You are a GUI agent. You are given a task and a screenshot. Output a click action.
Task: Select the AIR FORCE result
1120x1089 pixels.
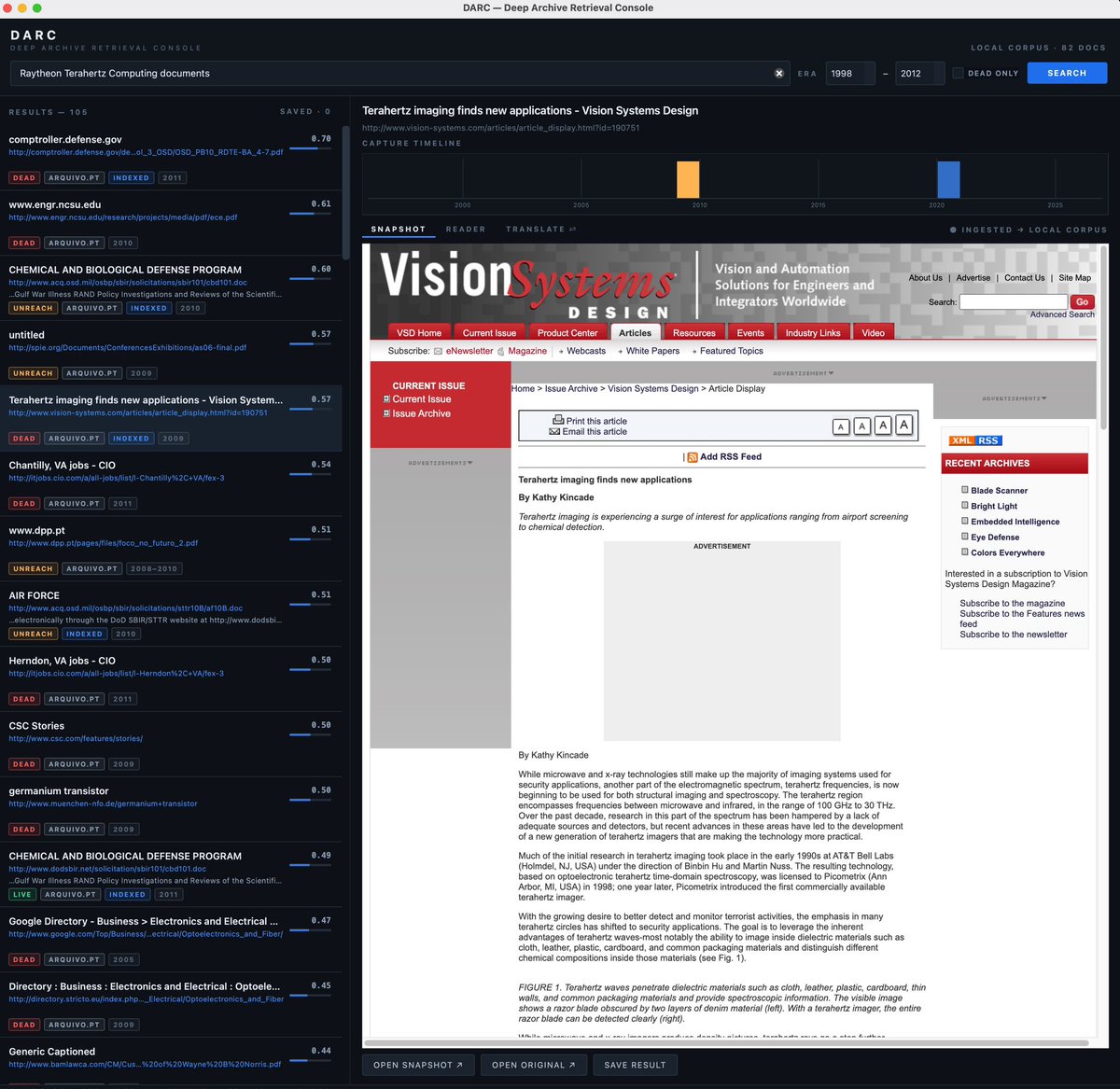point(171,614)
